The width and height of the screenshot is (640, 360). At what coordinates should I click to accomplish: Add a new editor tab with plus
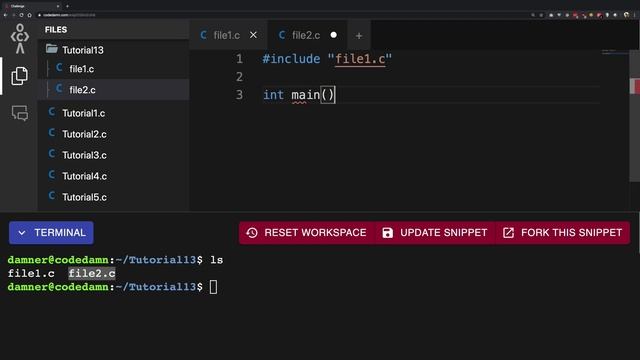coord(359,36)
